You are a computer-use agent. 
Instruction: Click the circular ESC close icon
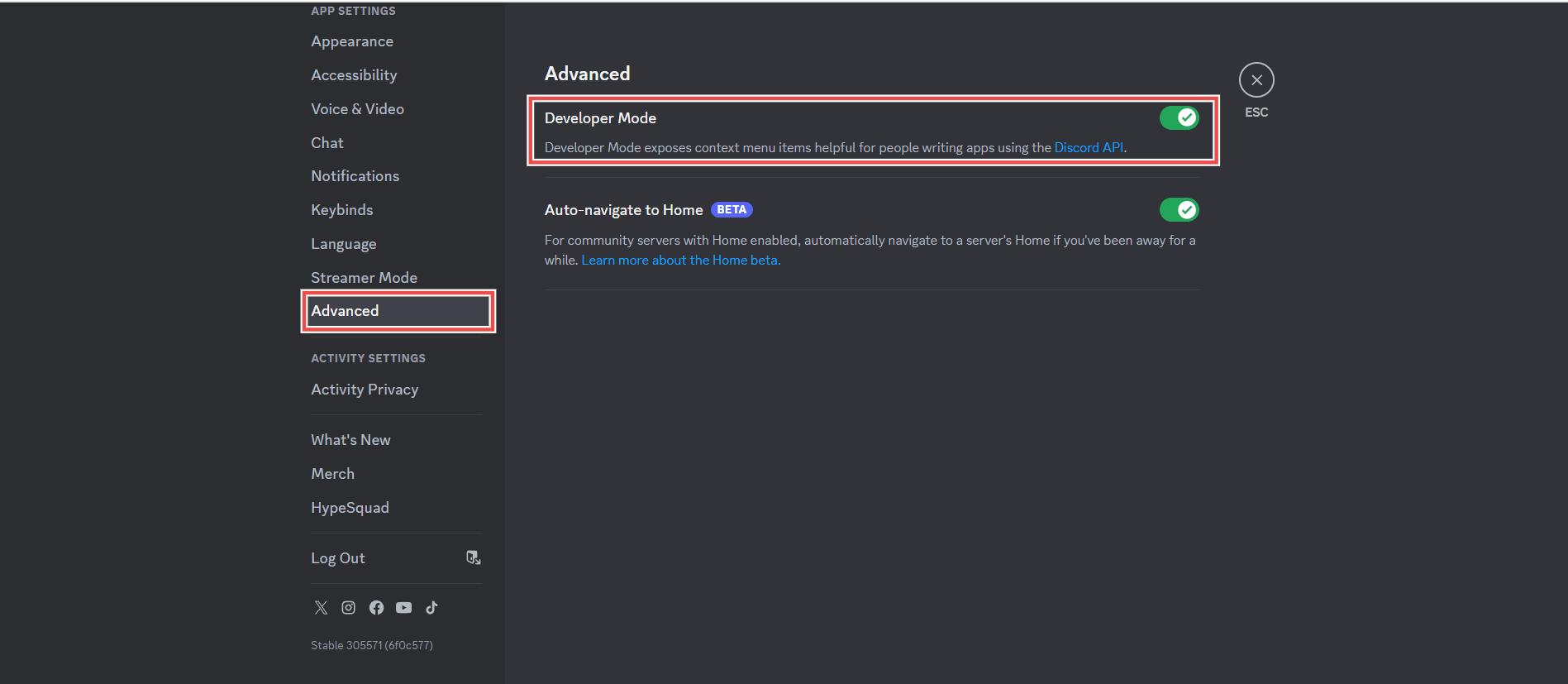[1256, 79]
